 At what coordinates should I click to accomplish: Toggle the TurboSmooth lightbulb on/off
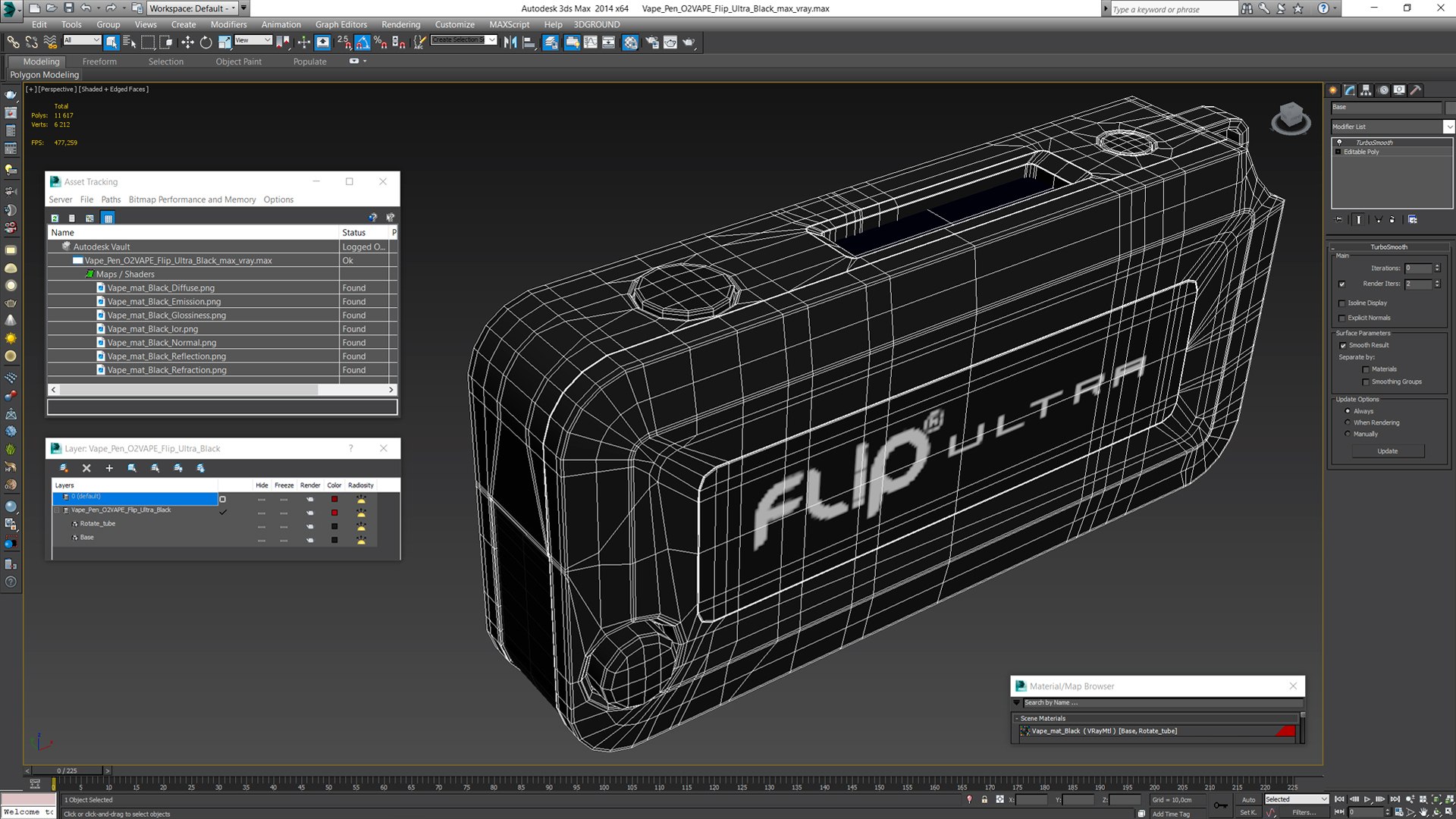point(1339,143)
